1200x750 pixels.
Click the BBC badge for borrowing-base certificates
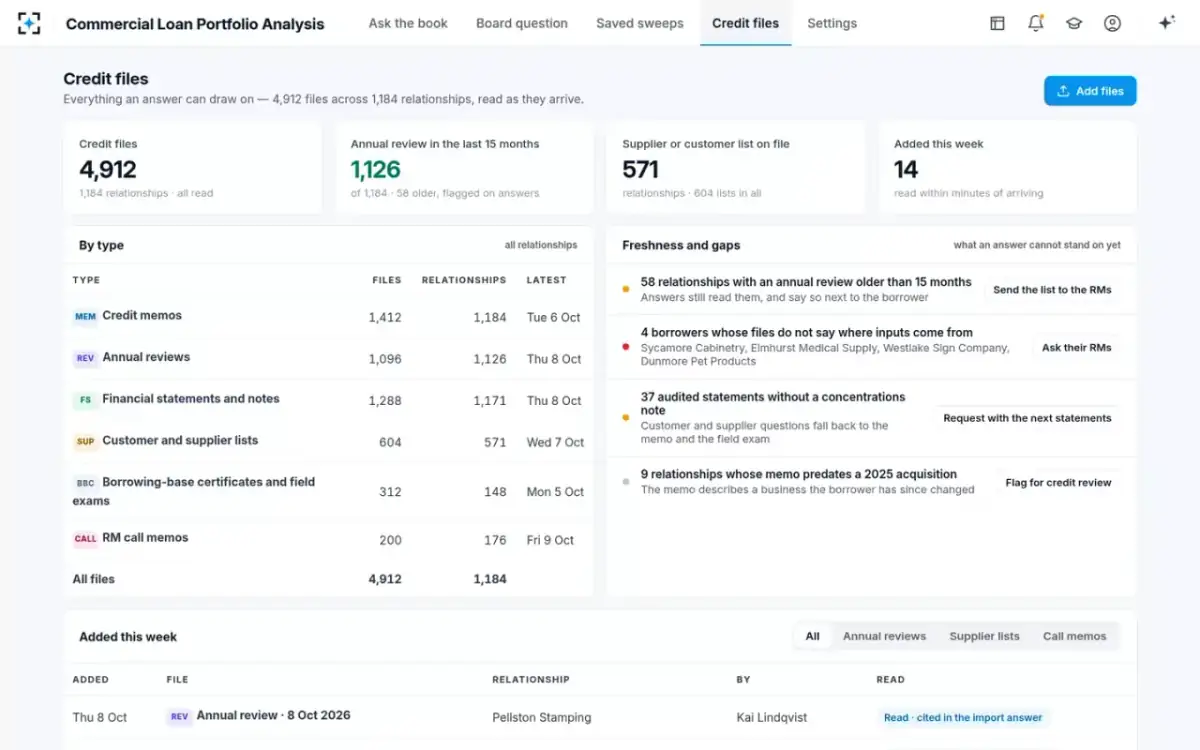click(85, 483)
